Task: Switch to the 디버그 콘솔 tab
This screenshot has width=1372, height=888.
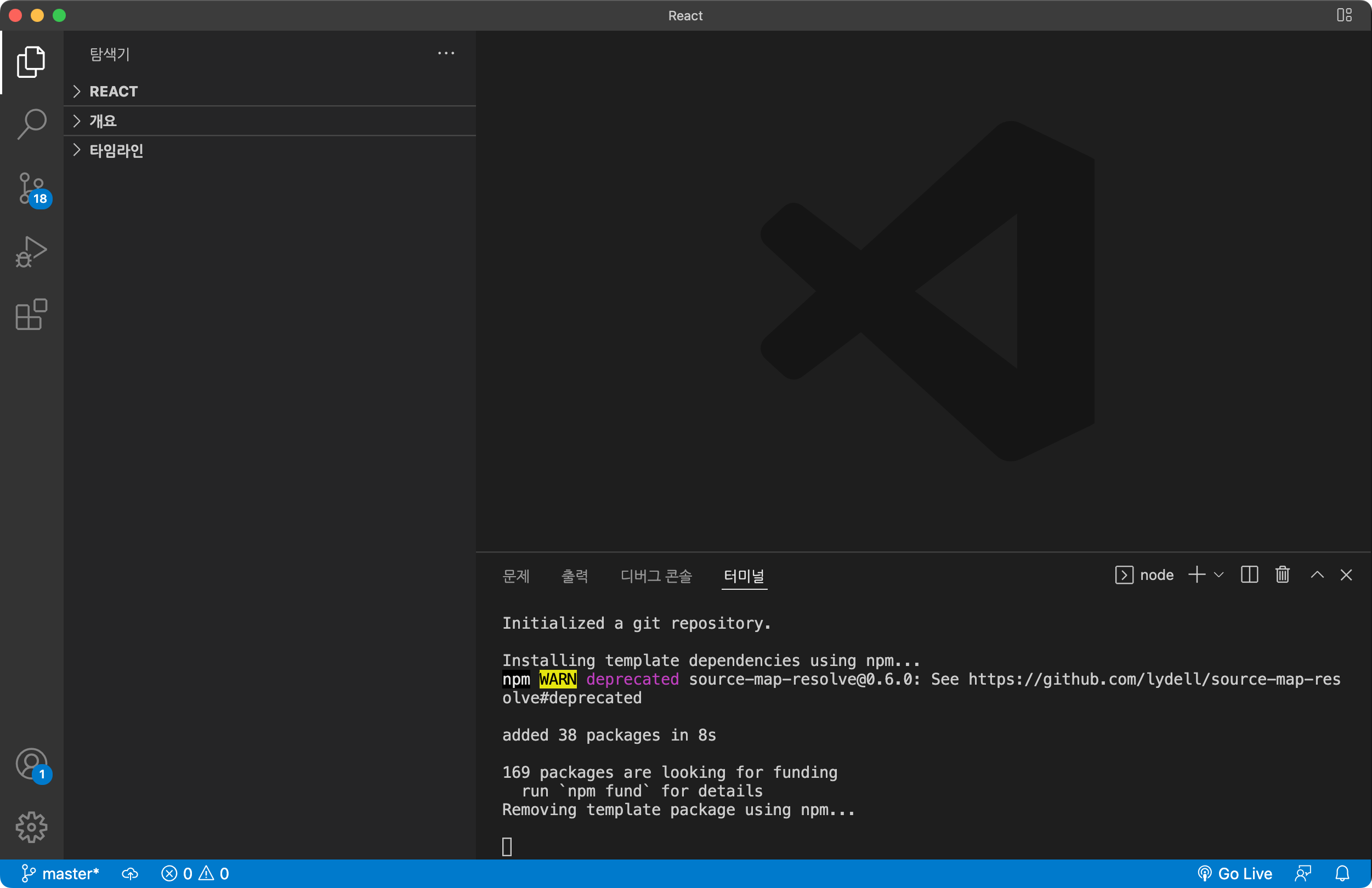Action: [655, 576]
